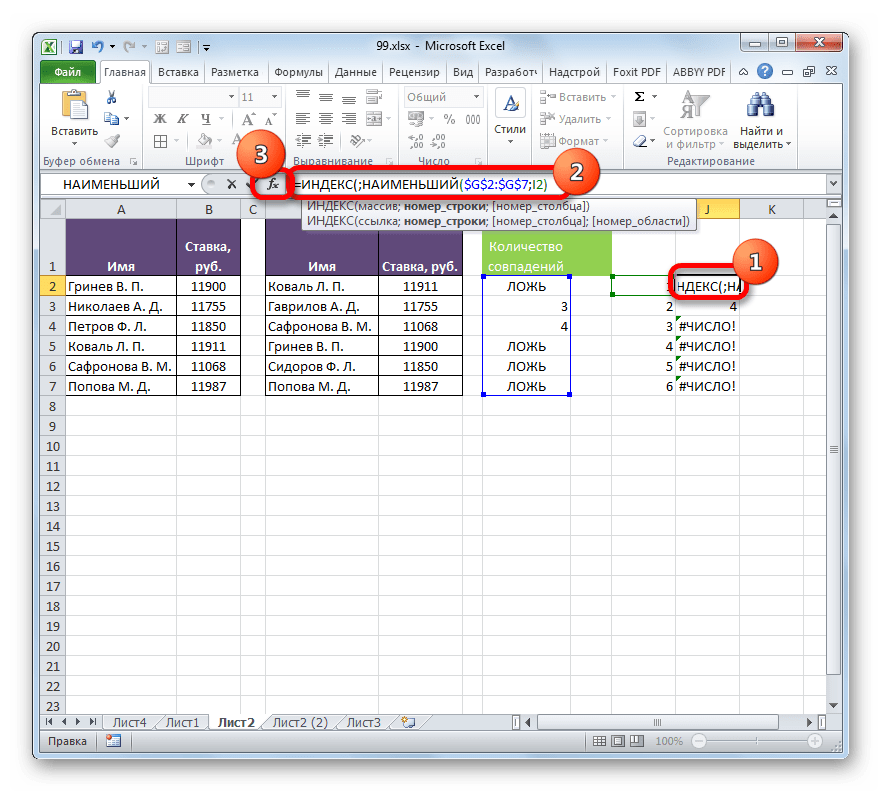882x792 pixels.
Task: Toggle Underline (Ч) formatting
Action: coord(206,119)
